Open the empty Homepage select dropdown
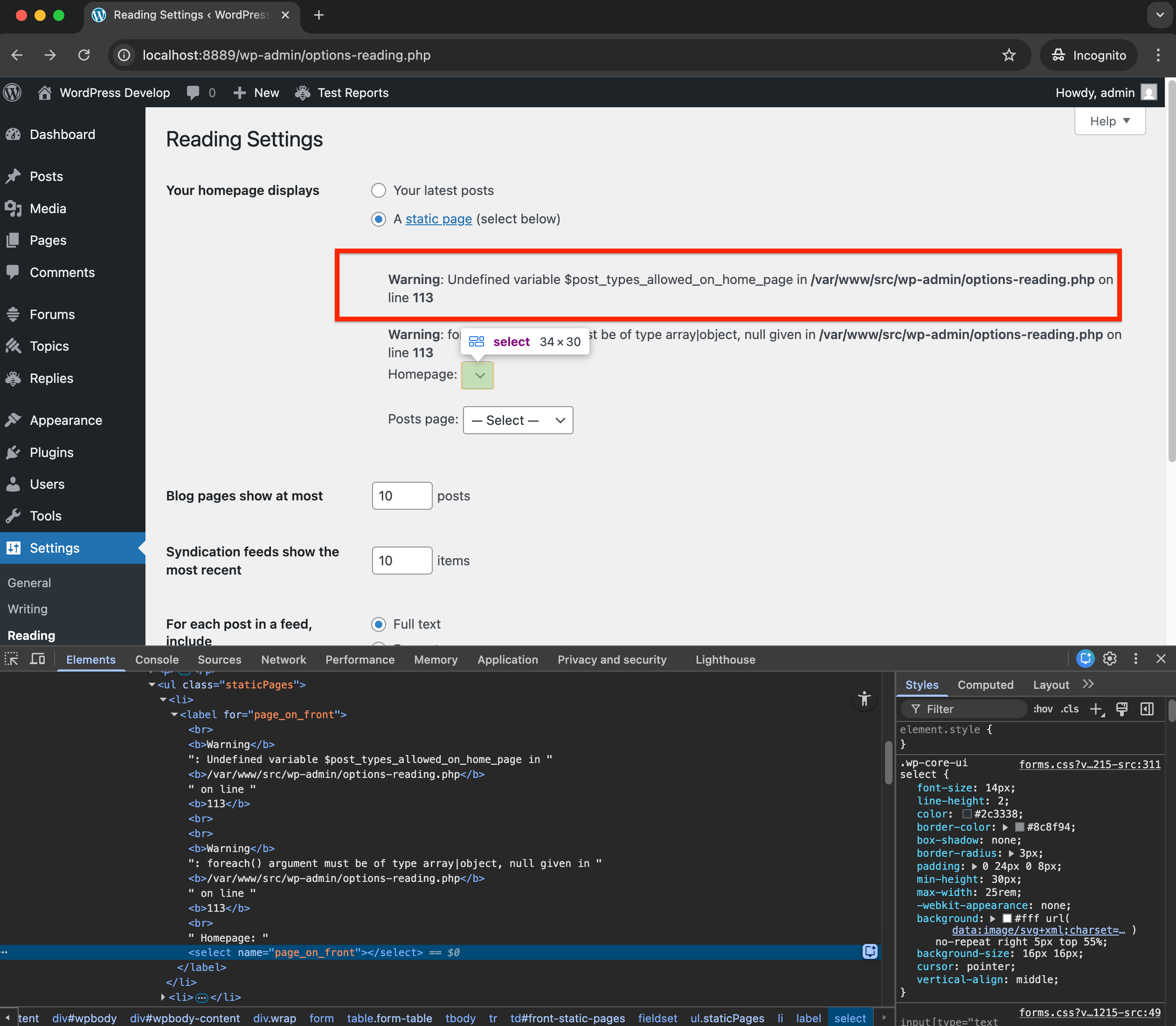This screenshot has height=1026, width=1176. coord(477,375)
